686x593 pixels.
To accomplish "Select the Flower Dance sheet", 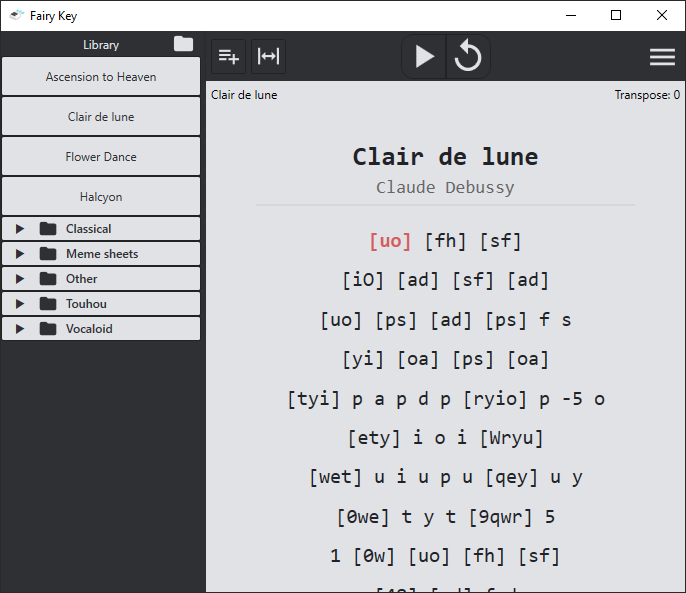I will pyautogui.click(x=101, y=157).
